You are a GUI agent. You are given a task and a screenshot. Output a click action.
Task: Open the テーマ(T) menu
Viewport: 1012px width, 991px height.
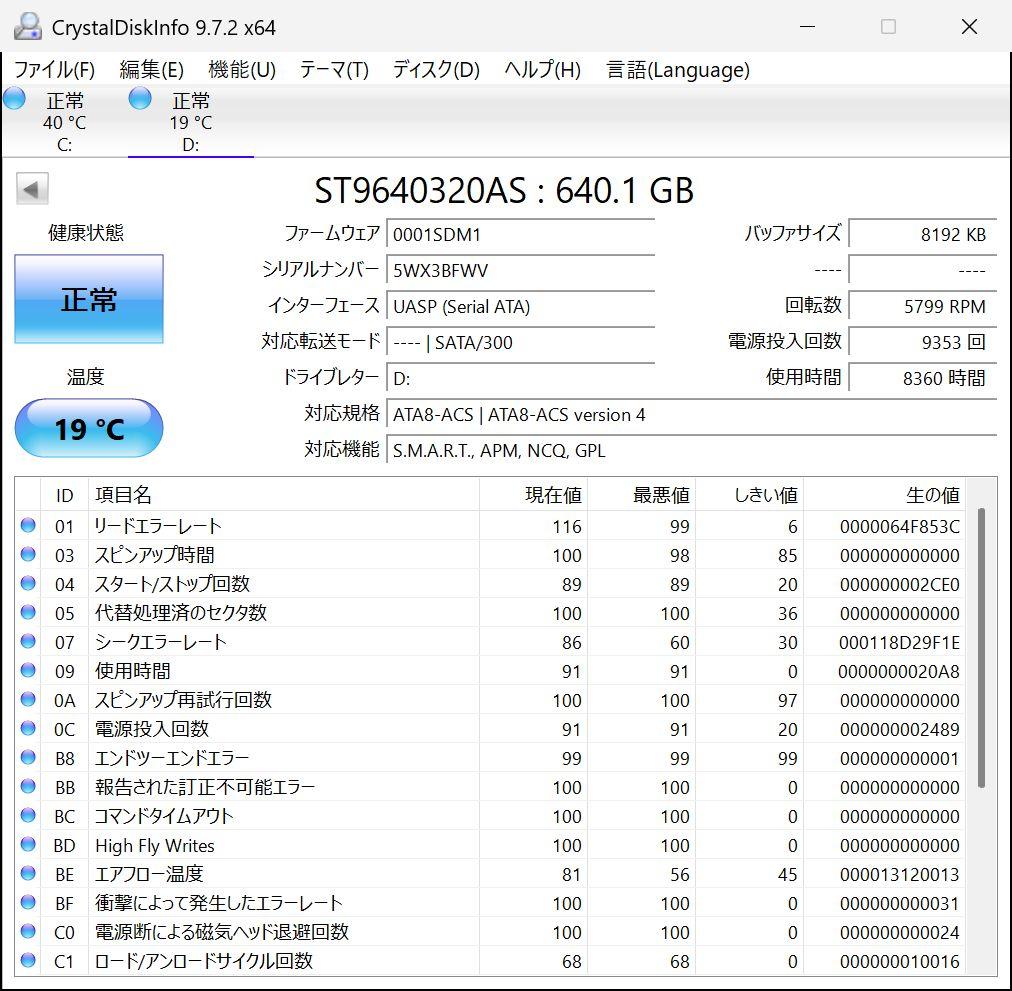click(x=334, y=69)
